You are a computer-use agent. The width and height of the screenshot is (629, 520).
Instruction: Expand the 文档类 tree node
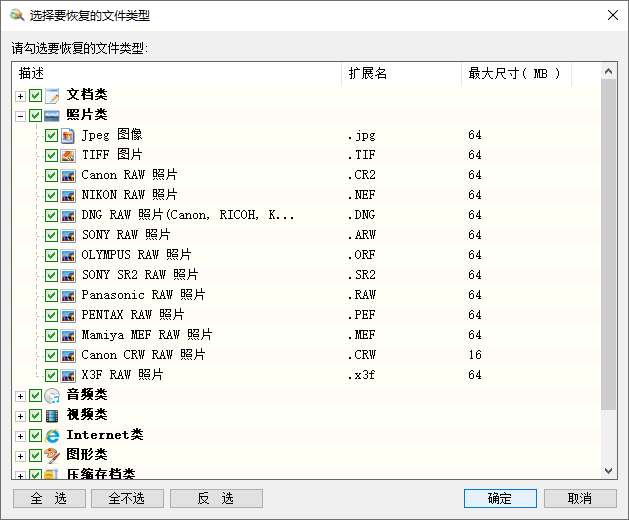(x=20, y=96)
